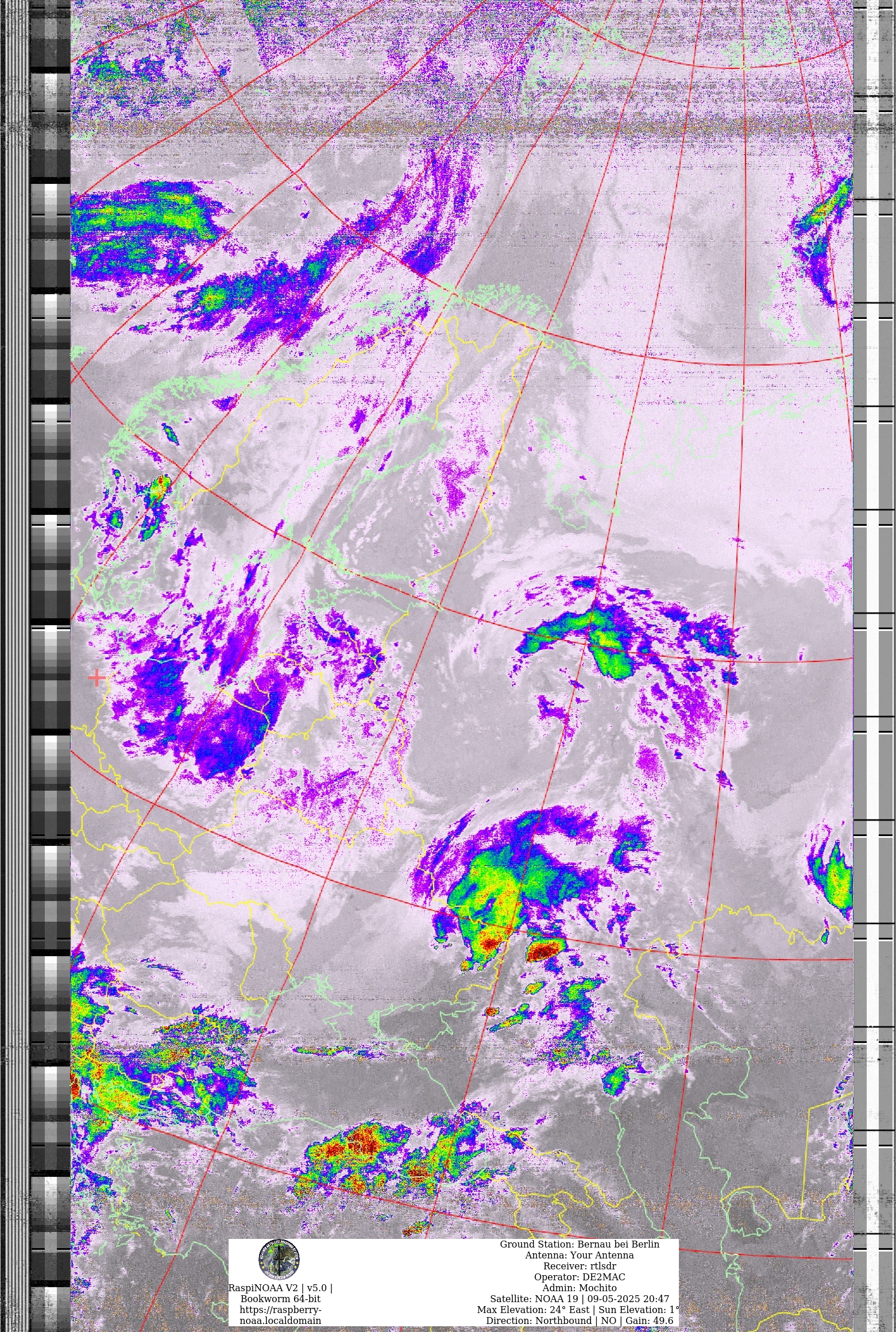Open the https://raspberry-noaa.localdomain URL text
896x1332 pixels.
point(280,1315)
